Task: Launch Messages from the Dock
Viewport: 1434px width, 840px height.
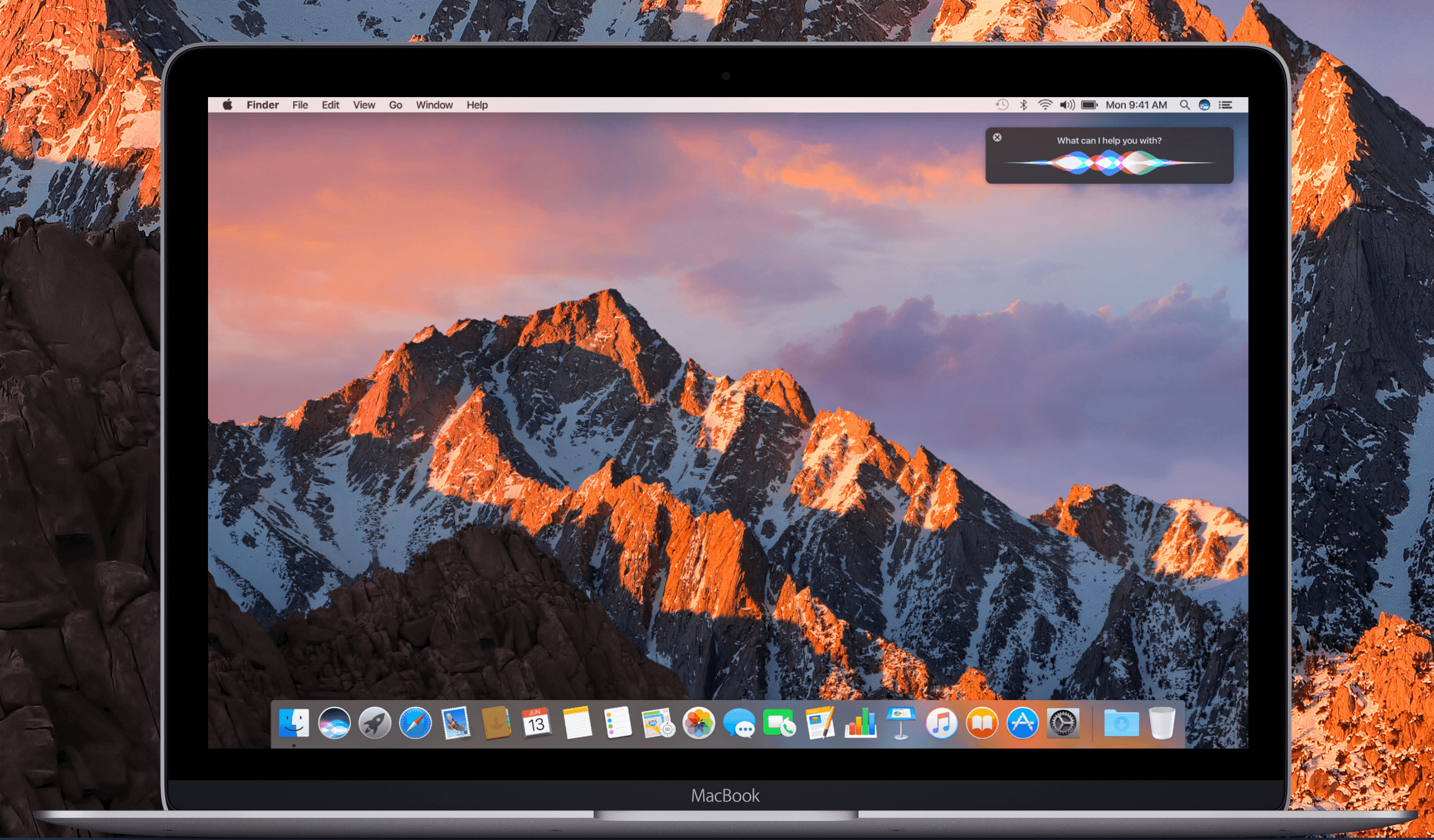Action: (739, 723)
